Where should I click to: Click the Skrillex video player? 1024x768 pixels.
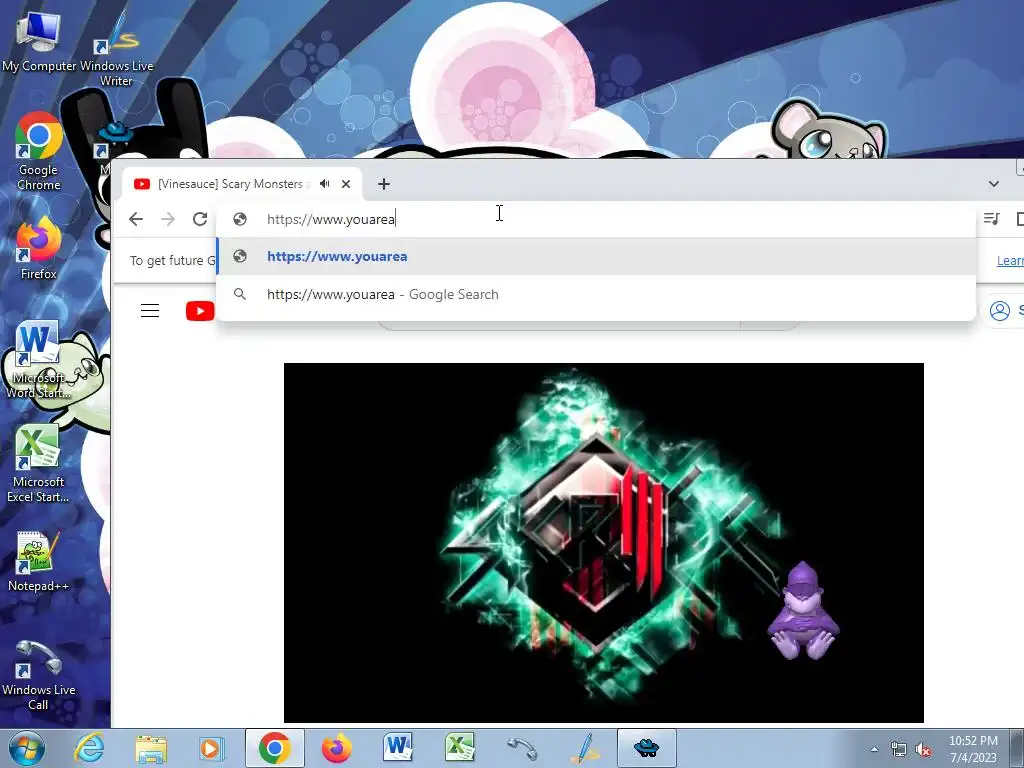tap(603, 543)
